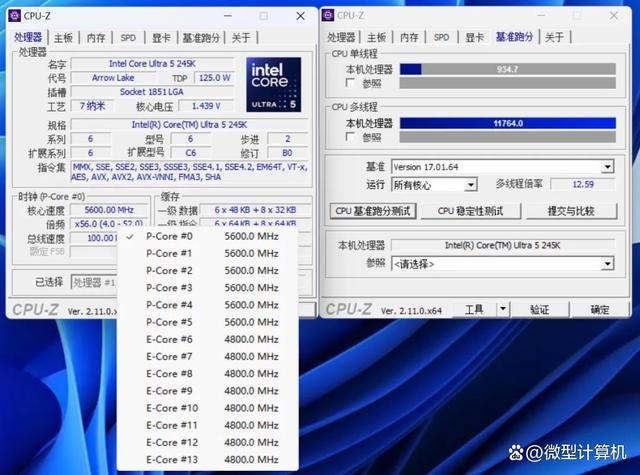Open the 基准 Version 17.01.64 dropdown
The height and width of the screenshot is (475, 640).
[x=607, y=167]
